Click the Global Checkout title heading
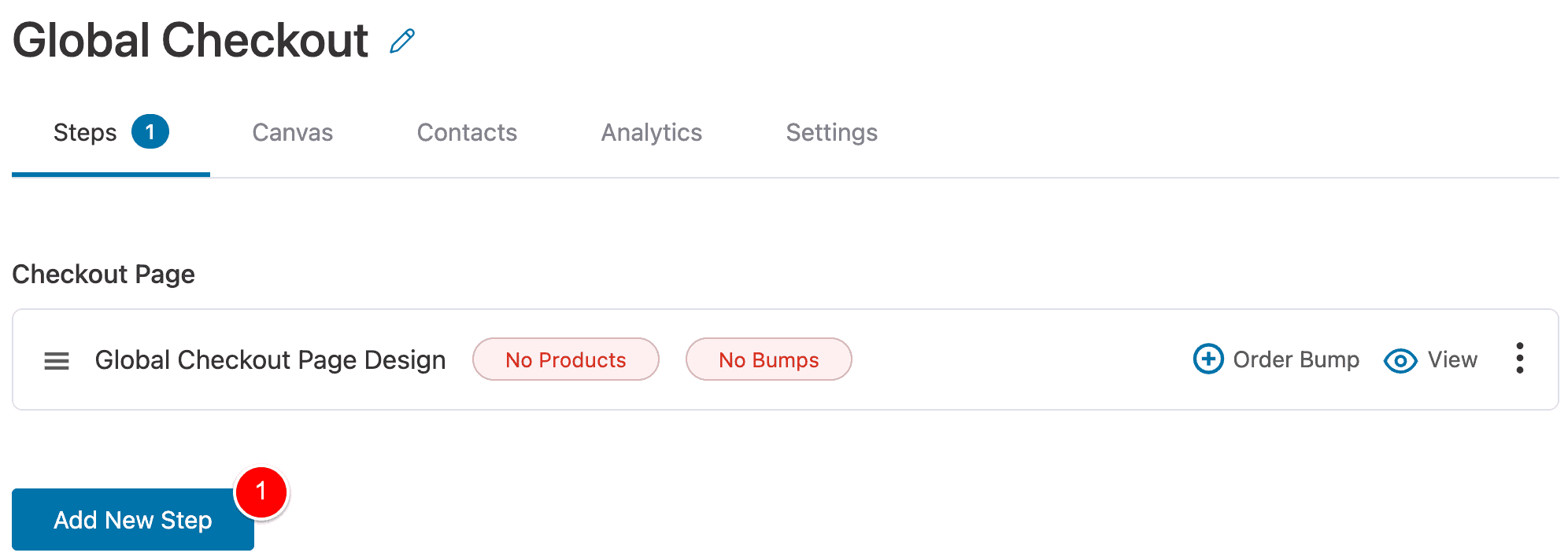Screen dimensions: 1568x560 click(x=191, y=40)
